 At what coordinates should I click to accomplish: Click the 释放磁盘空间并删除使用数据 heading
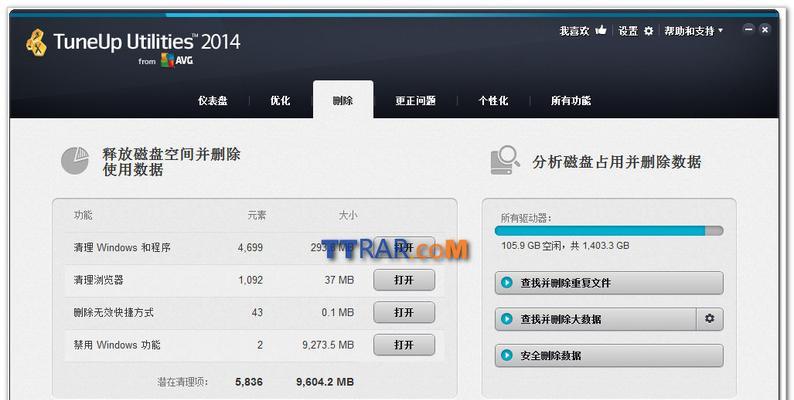(171, 162)
